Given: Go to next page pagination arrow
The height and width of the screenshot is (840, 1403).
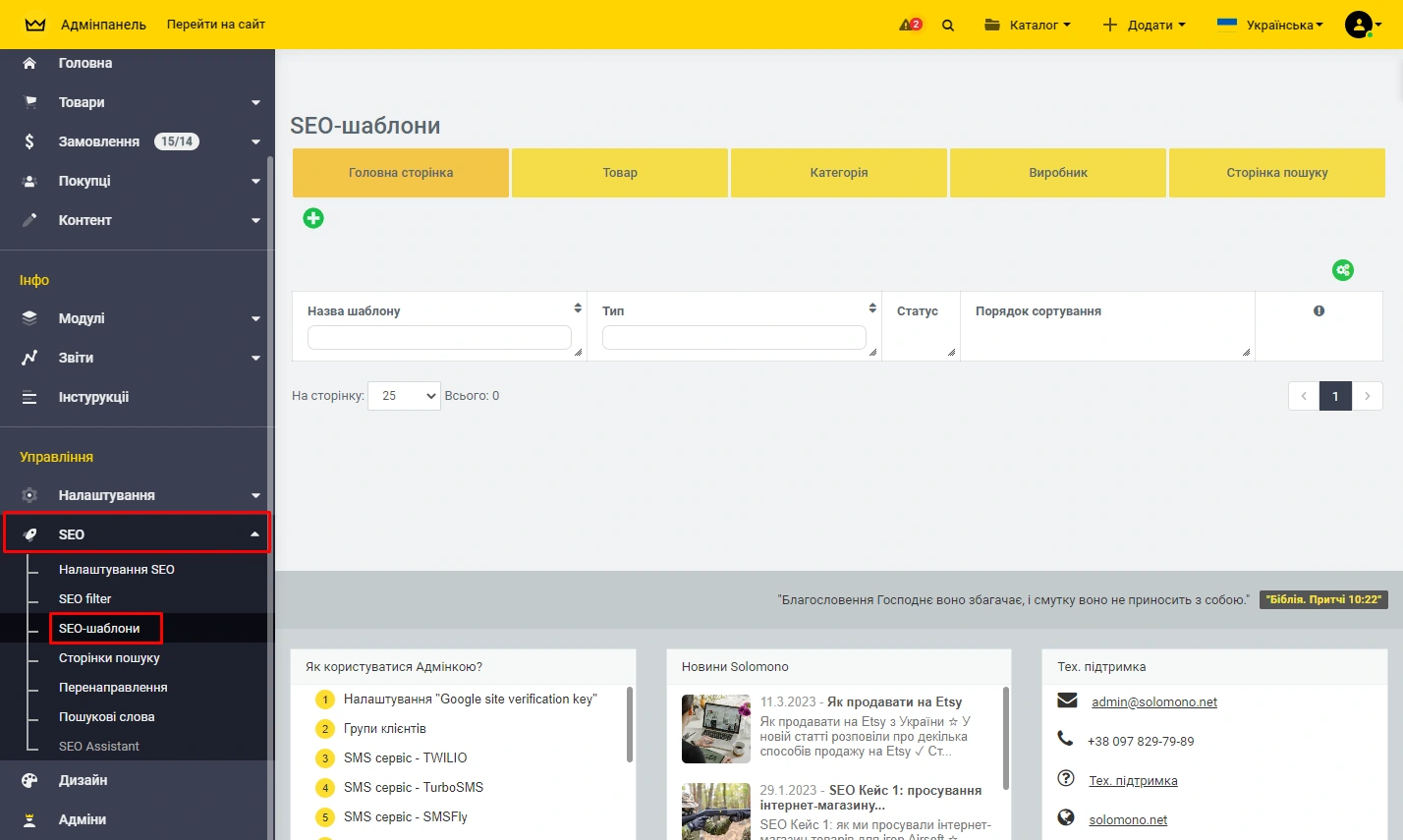Looking at the screenshot, I should coord(1367,396).
